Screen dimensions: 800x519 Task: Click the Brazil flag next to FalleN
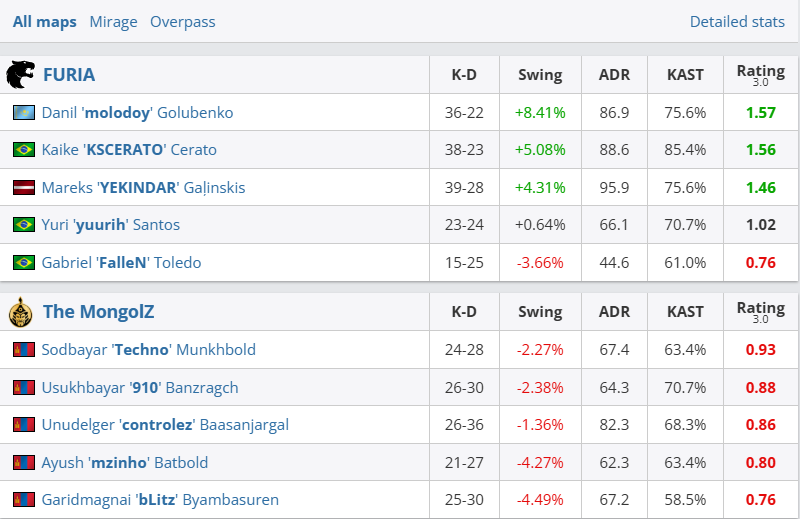(x=24, y=263)
